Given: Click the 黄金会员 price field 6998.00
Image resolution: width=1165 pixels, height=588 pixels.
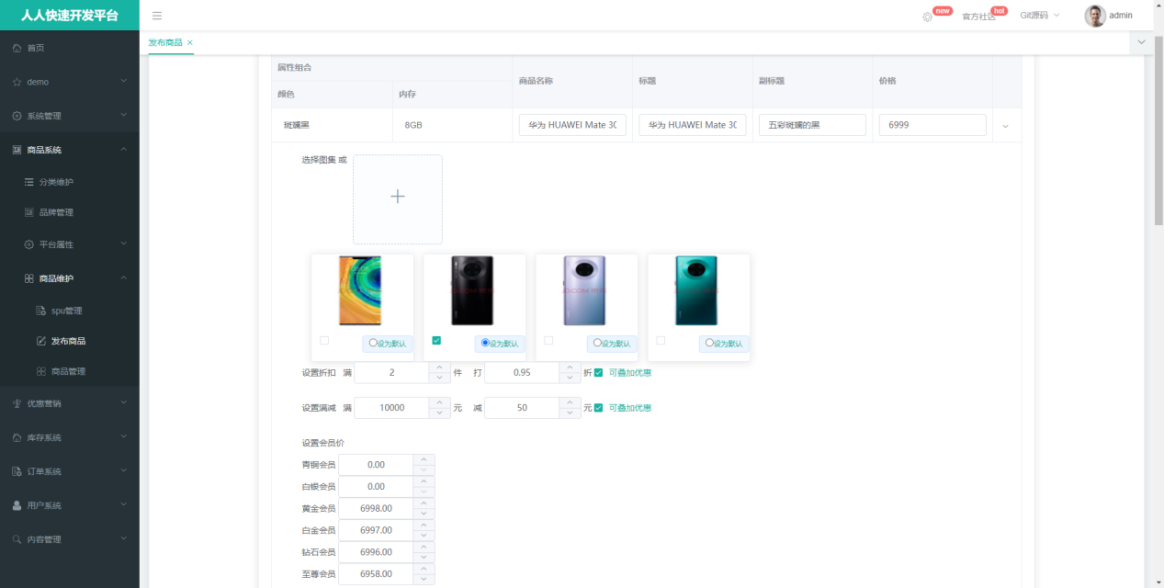Looking at the screenshot, I should click(376, 508).
